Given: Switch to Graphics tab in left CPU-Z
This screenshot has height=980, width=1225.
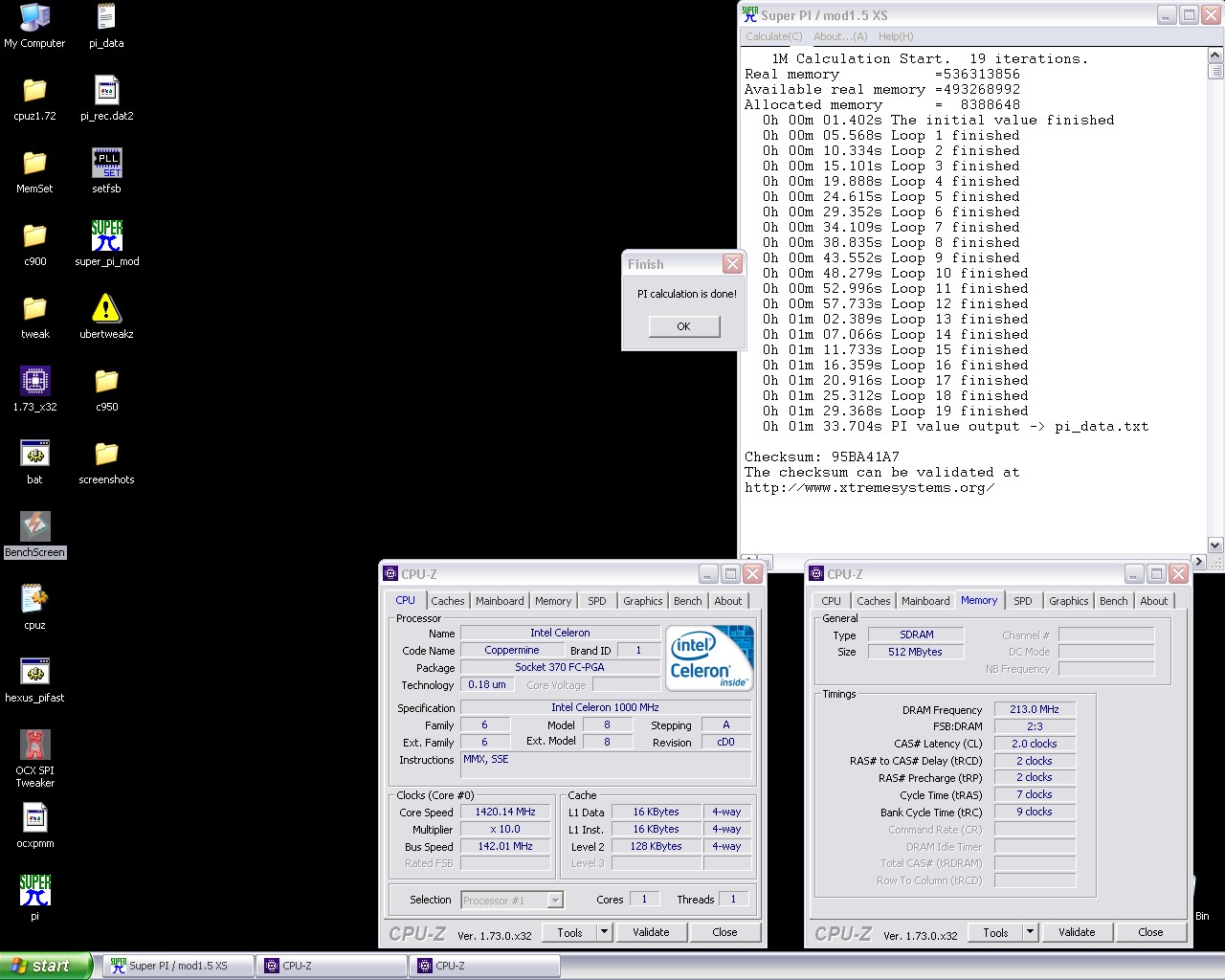Looking at the screenshot, I should tap(642, 601).
